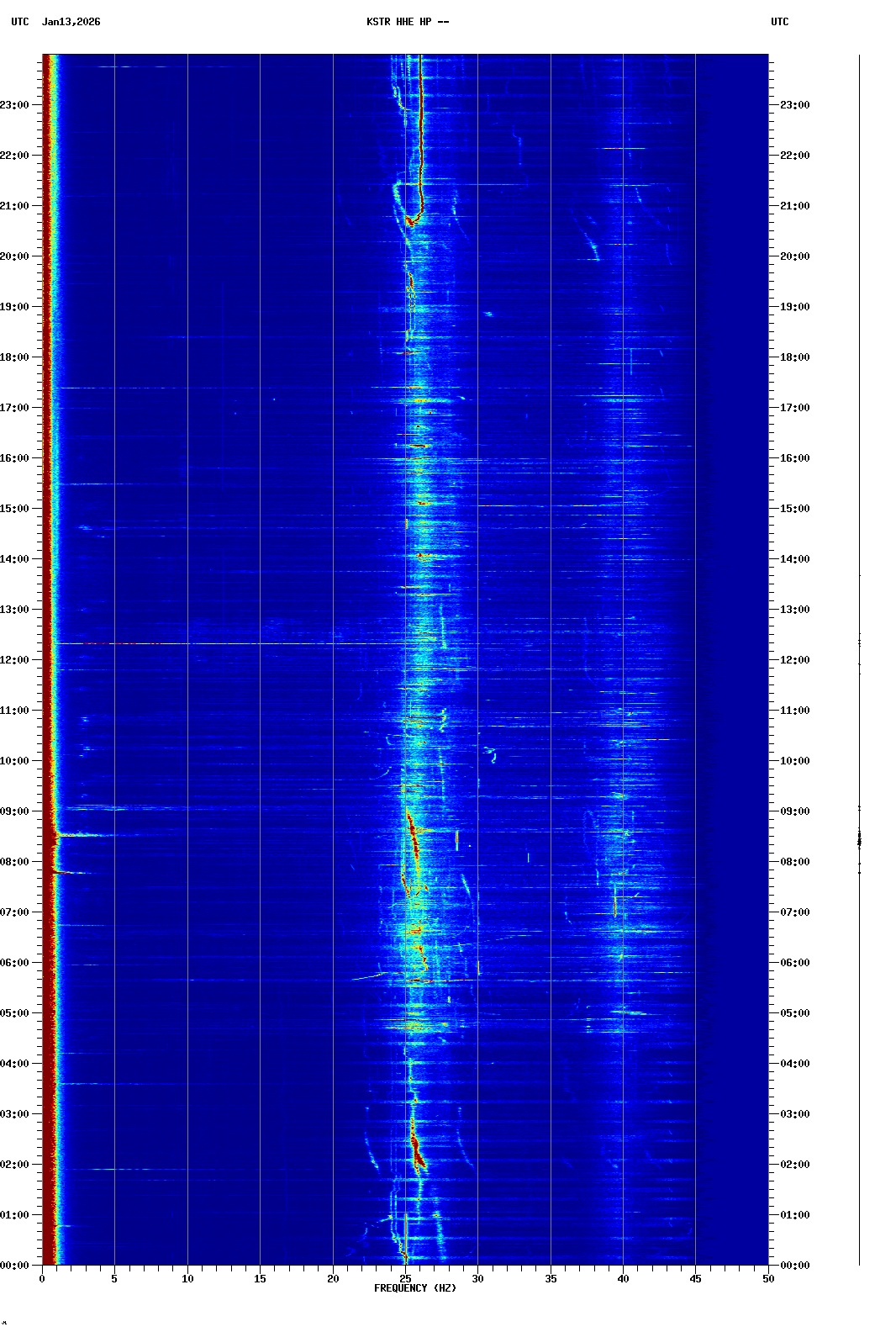Select the 21:00 label on the right time axis
Image resolution: width=896 pixels, height=1332 pixels.
794,206
